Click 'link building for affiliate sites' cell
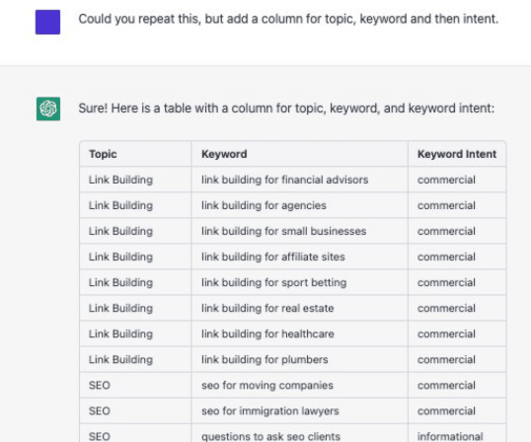This screenshot has width=531, height=442. 300,257
